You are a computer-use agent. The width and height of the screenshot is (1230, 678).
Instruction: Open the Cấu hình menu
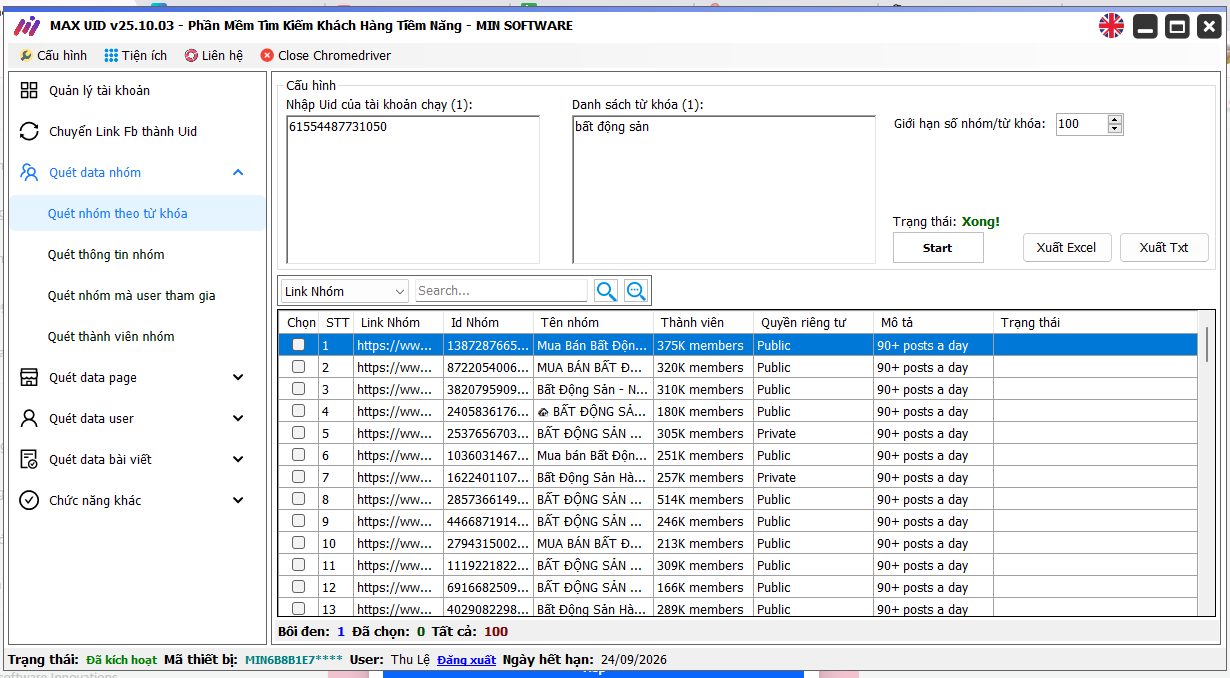tap(53, 56)
